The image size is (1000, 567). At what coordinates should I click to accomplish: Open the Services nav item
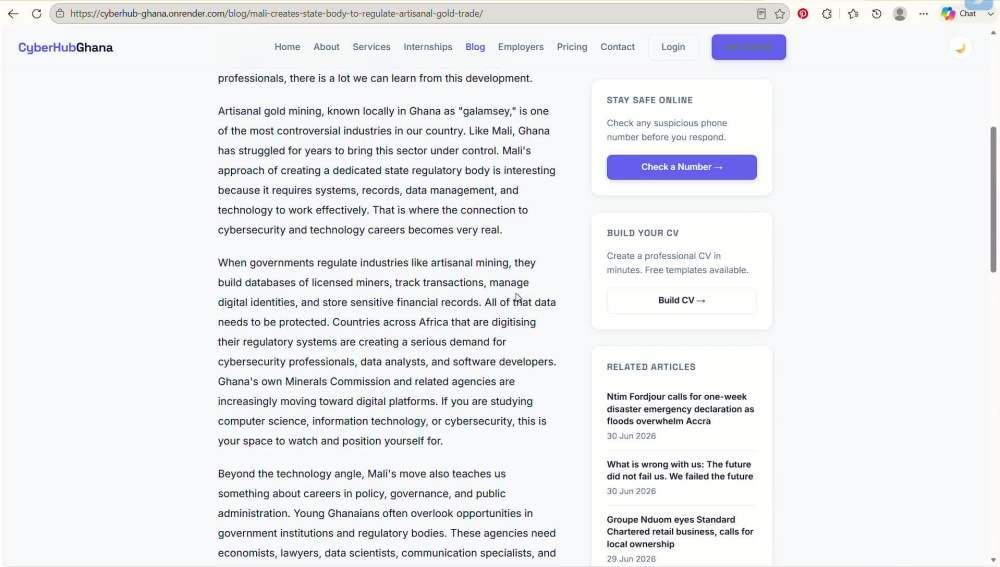(x=371, y=47)
